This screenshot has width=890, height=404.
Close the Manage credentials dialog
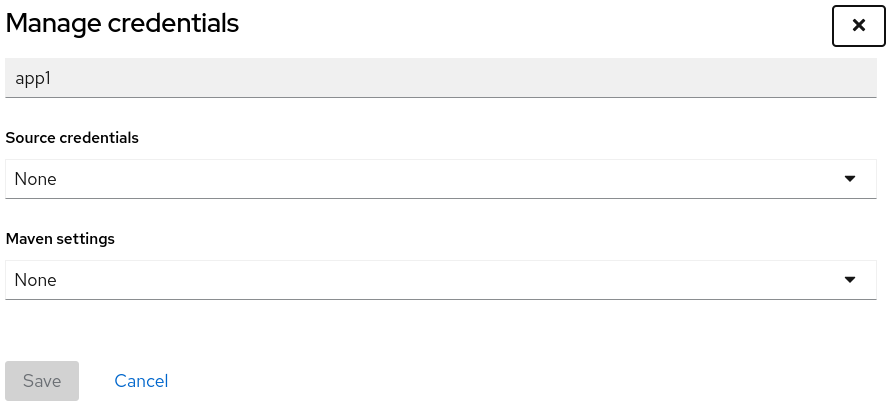click(858, 26)
